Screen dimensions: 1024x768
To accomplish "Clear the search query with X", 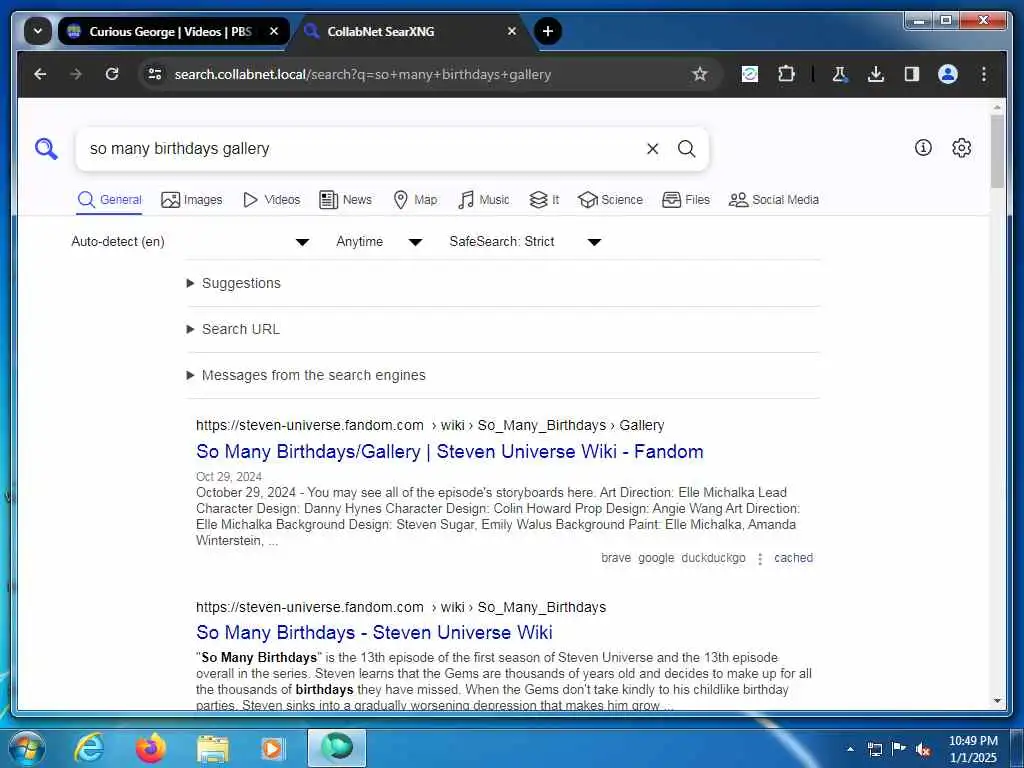I will (652, 149).
